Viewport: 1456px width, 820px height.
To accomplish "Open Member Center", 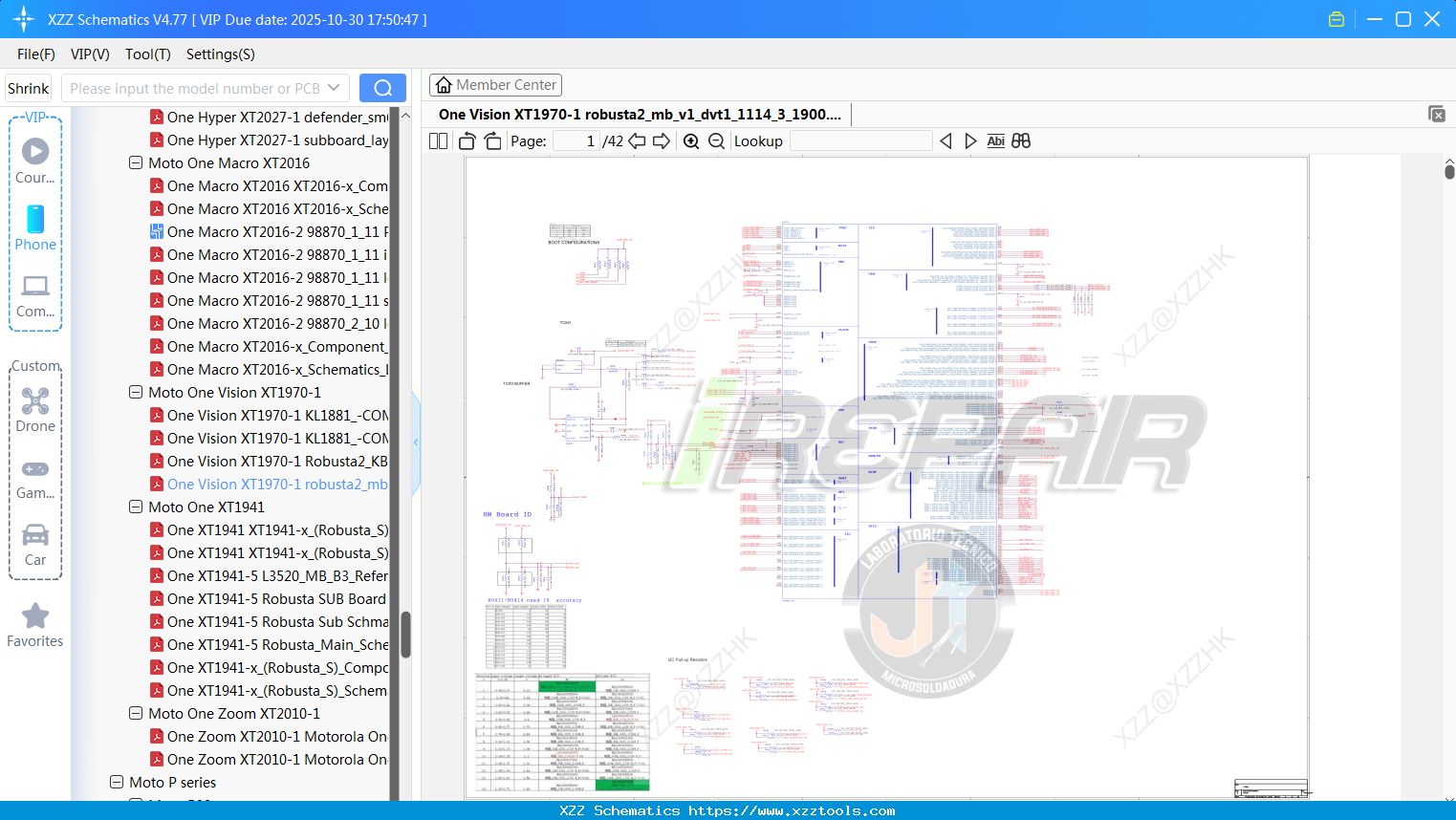I will click(495, 85).
